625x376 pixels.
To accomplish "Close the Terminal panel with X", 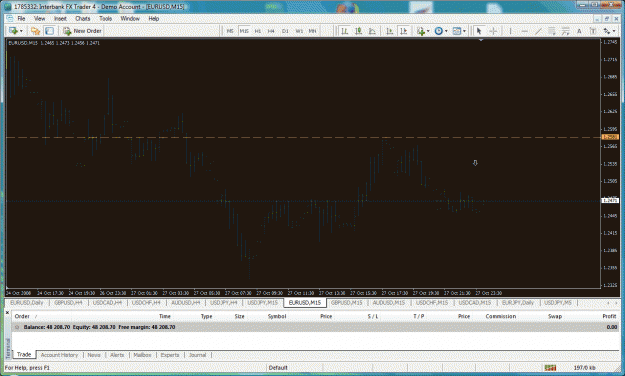I will click(x=7, y=313).
